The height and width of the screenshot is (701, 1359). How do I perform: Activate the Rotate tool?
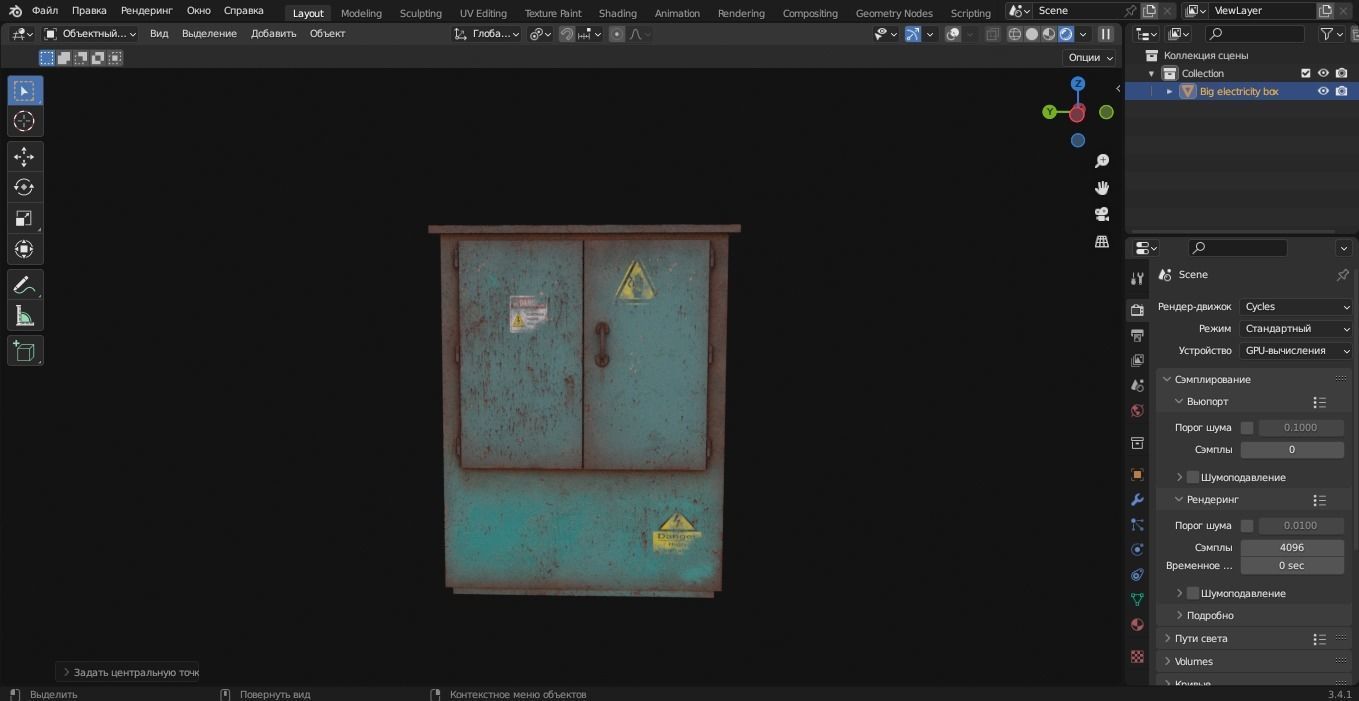click(x=25, y=187)
